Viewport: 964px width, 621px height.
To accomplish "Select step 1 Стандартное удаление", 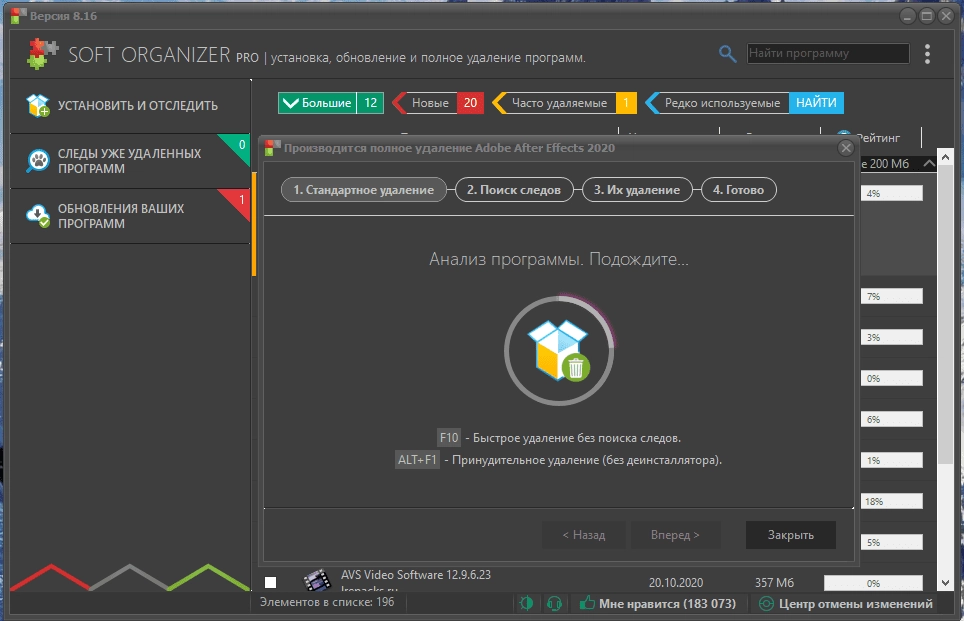I will 363,190.
